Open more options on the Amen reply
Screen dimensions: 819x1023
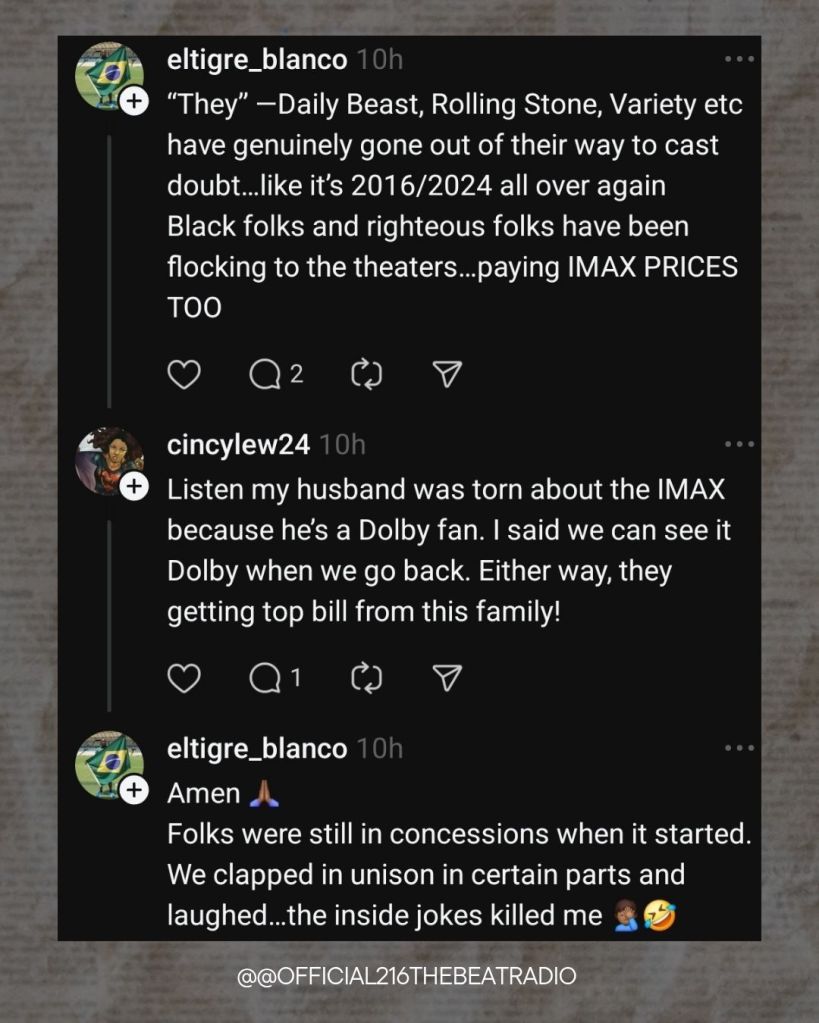(x=739, y=748)
